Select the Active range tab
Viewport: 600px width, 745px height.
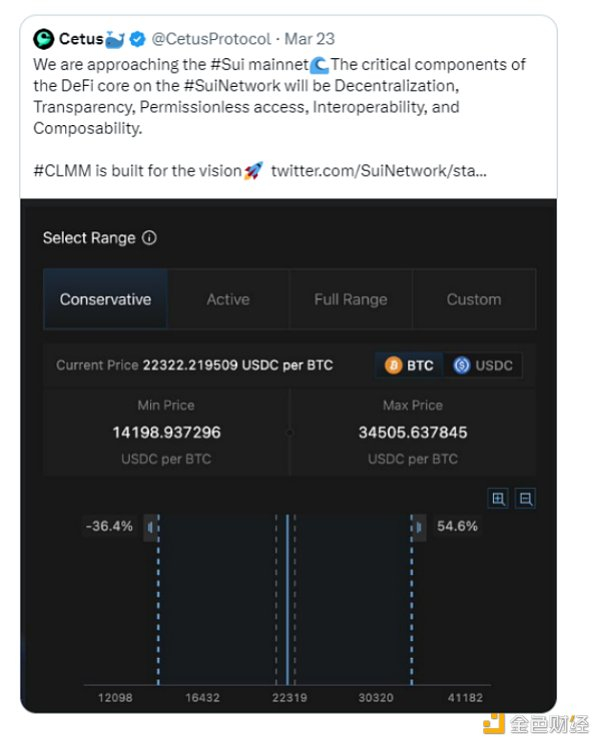[x=228, y=299]
